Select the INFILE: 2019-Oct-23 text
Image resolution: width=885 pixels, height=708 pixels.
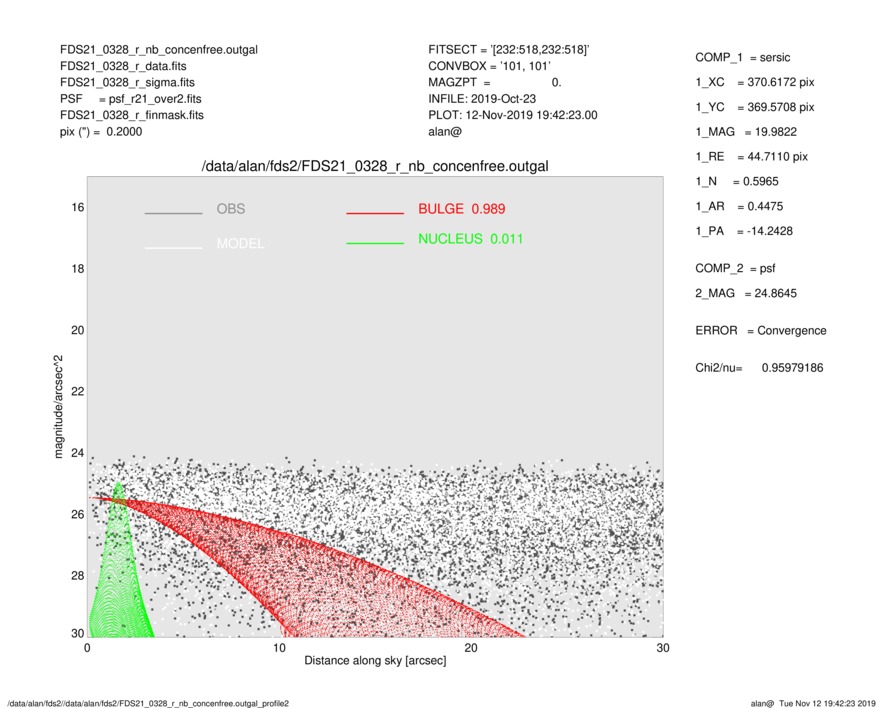tap(482, 99)
